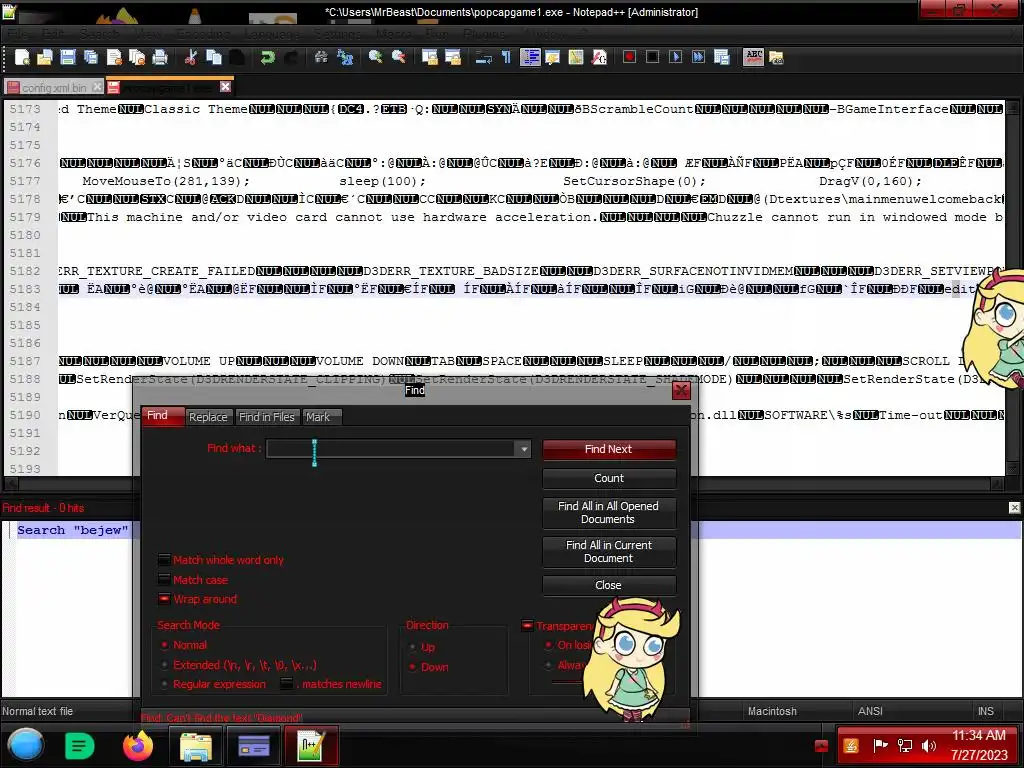Image resolution: width=1024 pixels, height=768 pixels.
Task: Click the red Record Macro icon
Action: click(x=630, y=57)
